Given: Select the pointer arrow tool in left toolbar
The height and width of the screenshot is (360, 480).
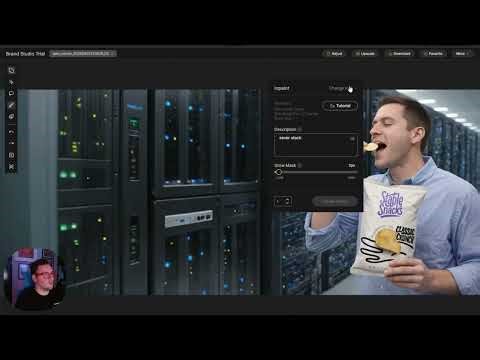Looking at the screenshot, I should pos(11,82).
